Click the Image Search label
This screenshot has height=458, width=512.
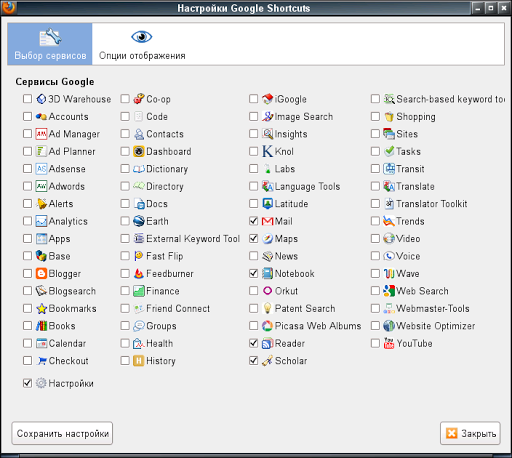(304, 117)
